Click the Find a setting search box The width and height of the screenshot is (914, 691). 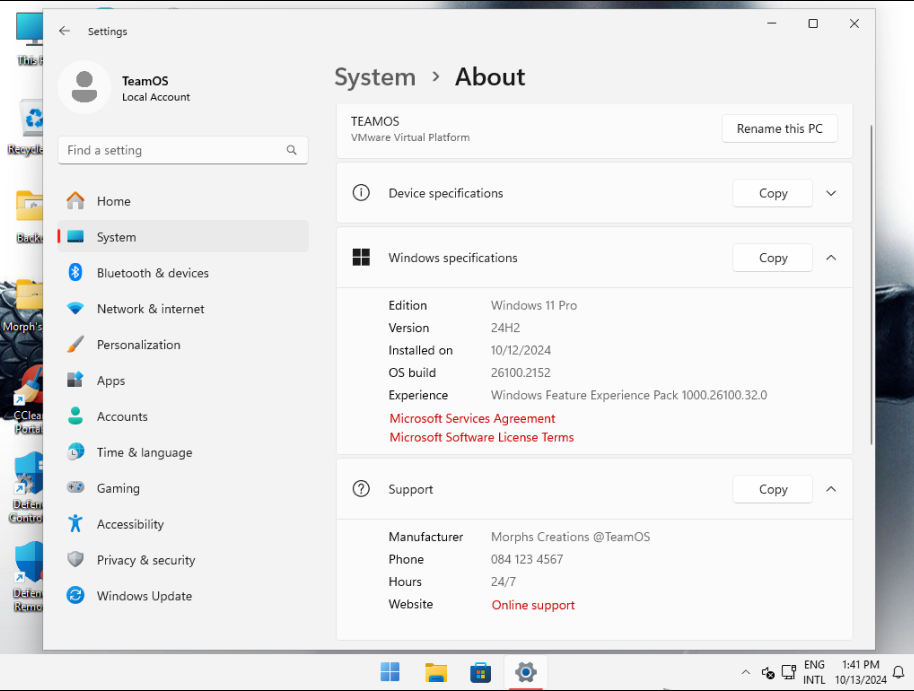click(183, 150)
